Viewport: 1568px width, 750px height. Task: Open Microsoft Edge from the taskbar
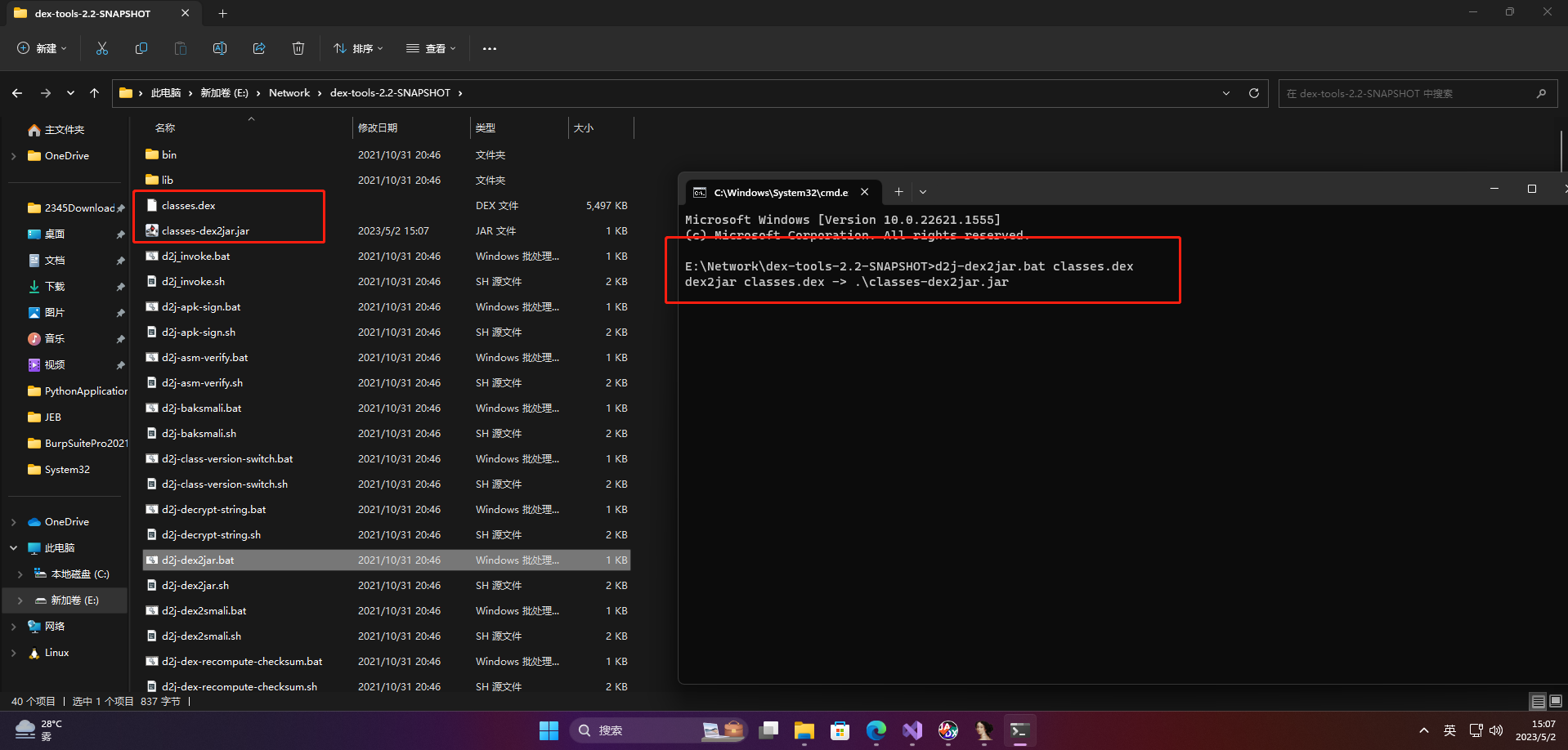[876, 730]
